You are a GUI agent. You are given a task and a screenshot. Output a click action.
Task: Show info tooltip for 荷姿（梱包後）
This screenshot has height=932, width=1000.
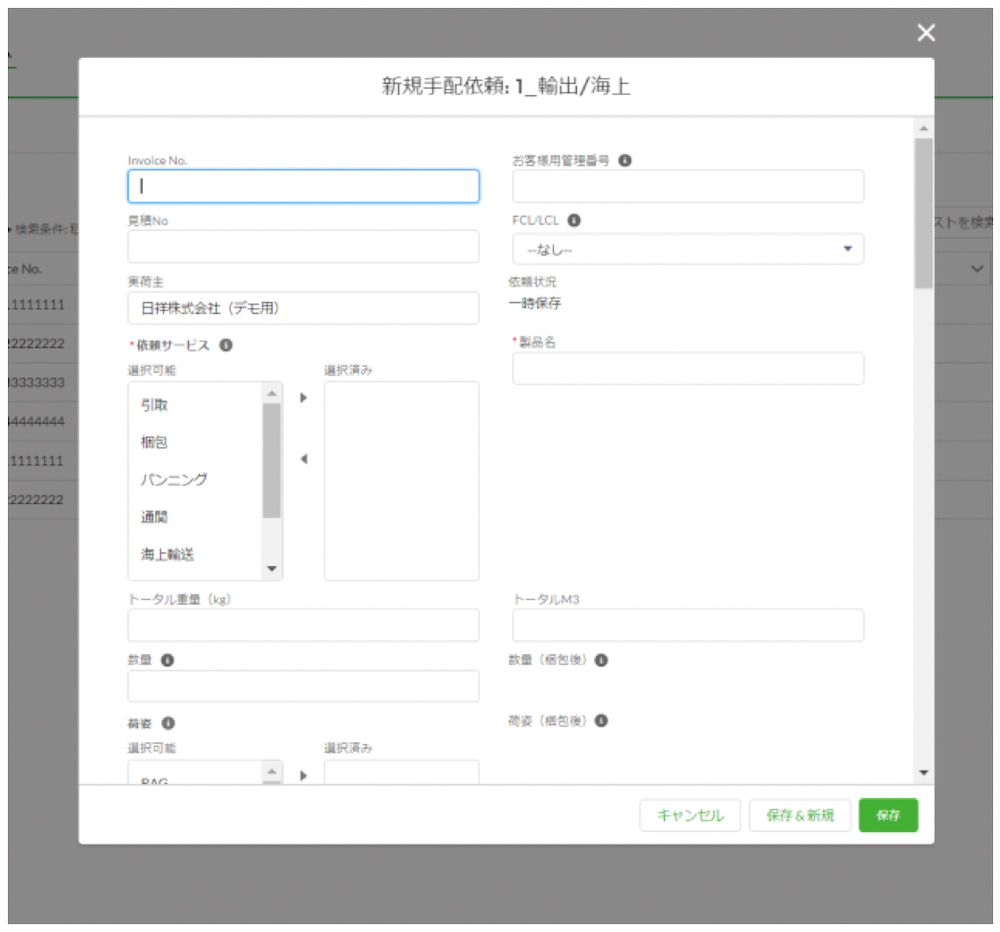601,720
